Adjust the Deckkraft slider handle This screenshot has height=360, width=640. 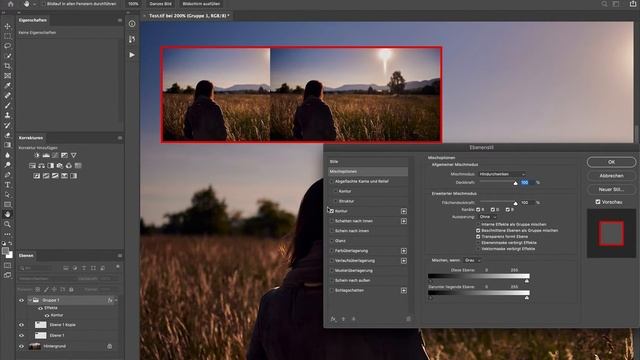click(516, 183)
